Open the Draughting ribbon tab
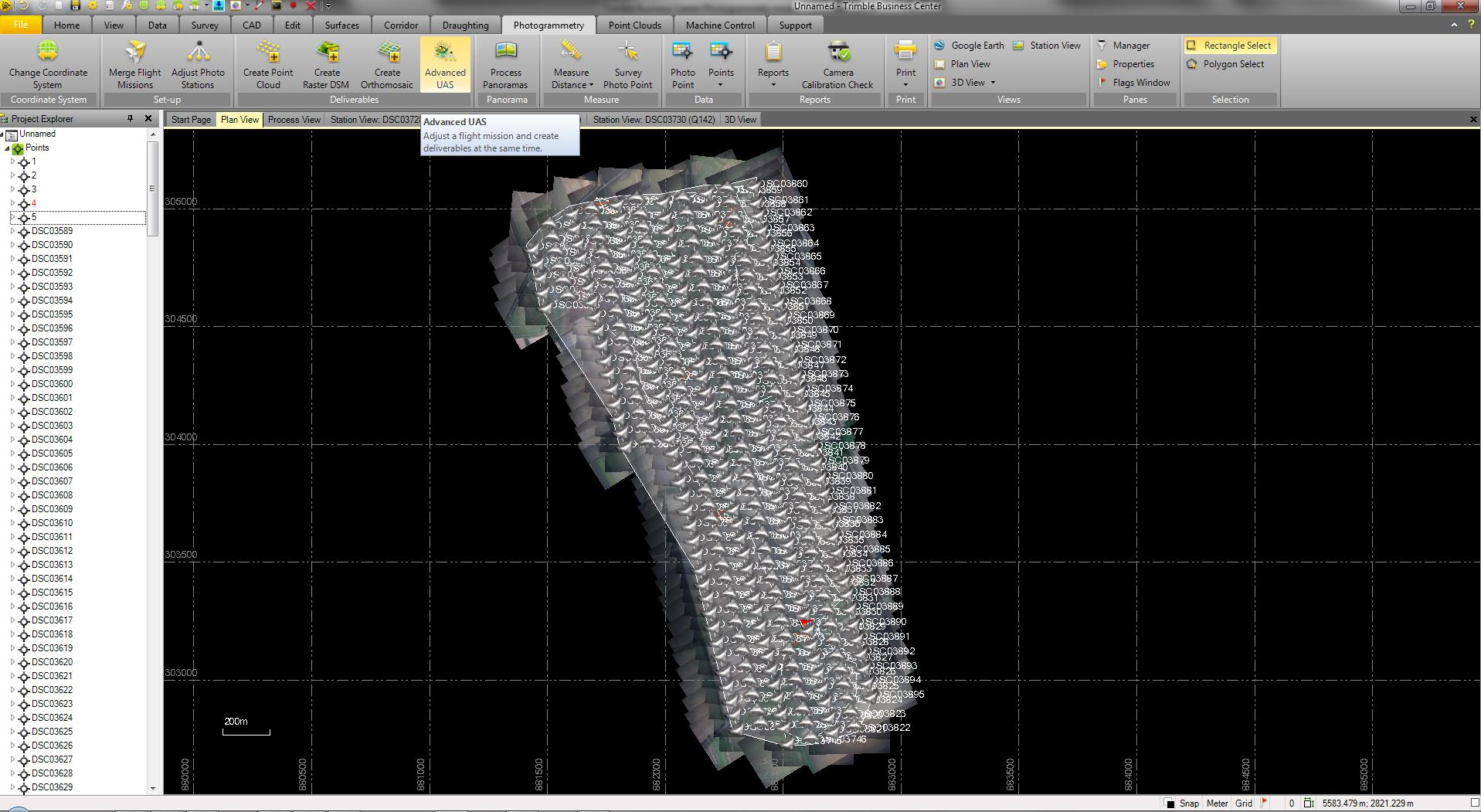The height and width of the screenshot is (812, 1481). pyautogui.click(x=465, y=25)
